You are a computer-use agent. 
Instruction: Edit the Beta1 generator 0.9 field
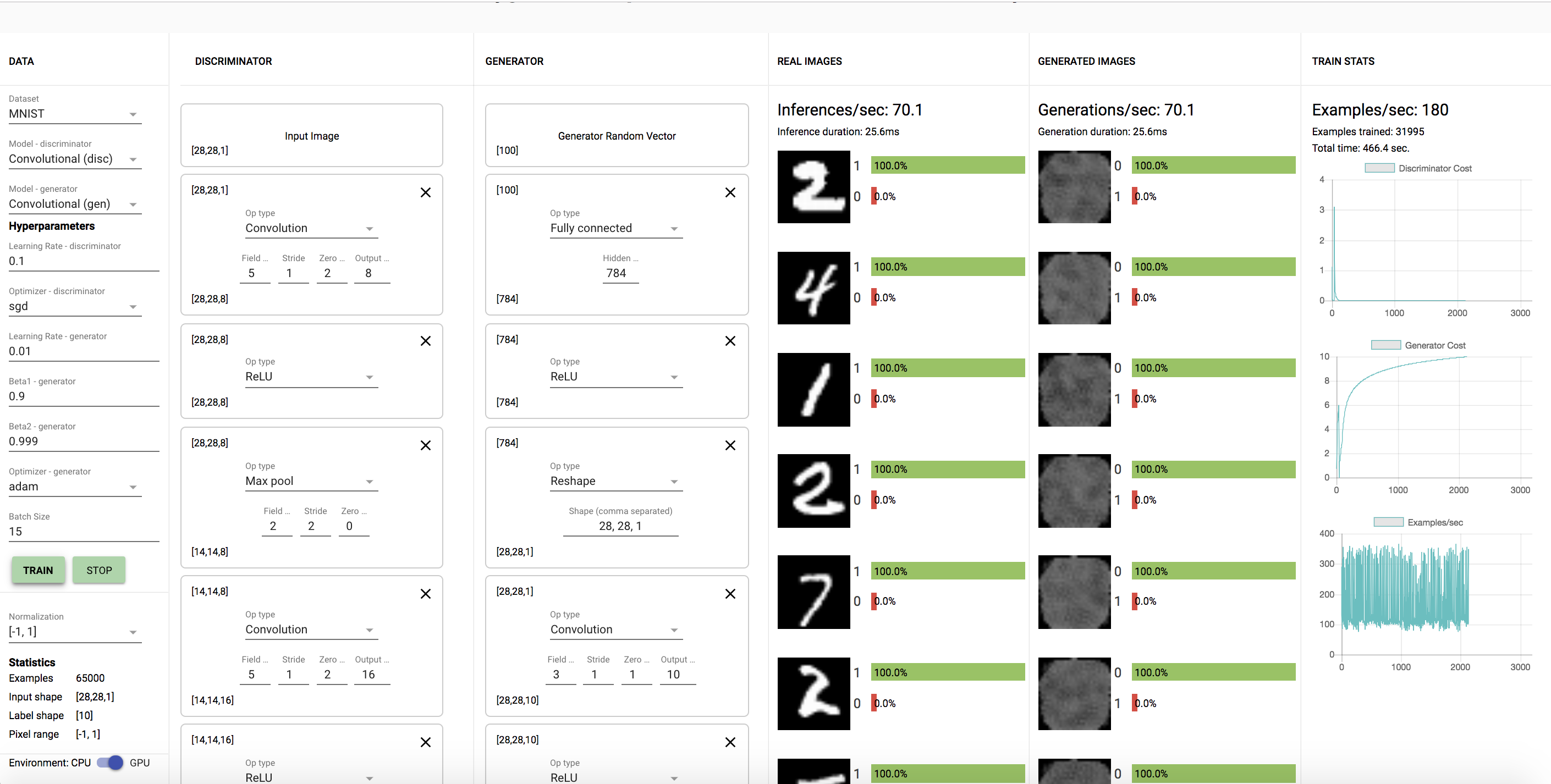[84, 397]
